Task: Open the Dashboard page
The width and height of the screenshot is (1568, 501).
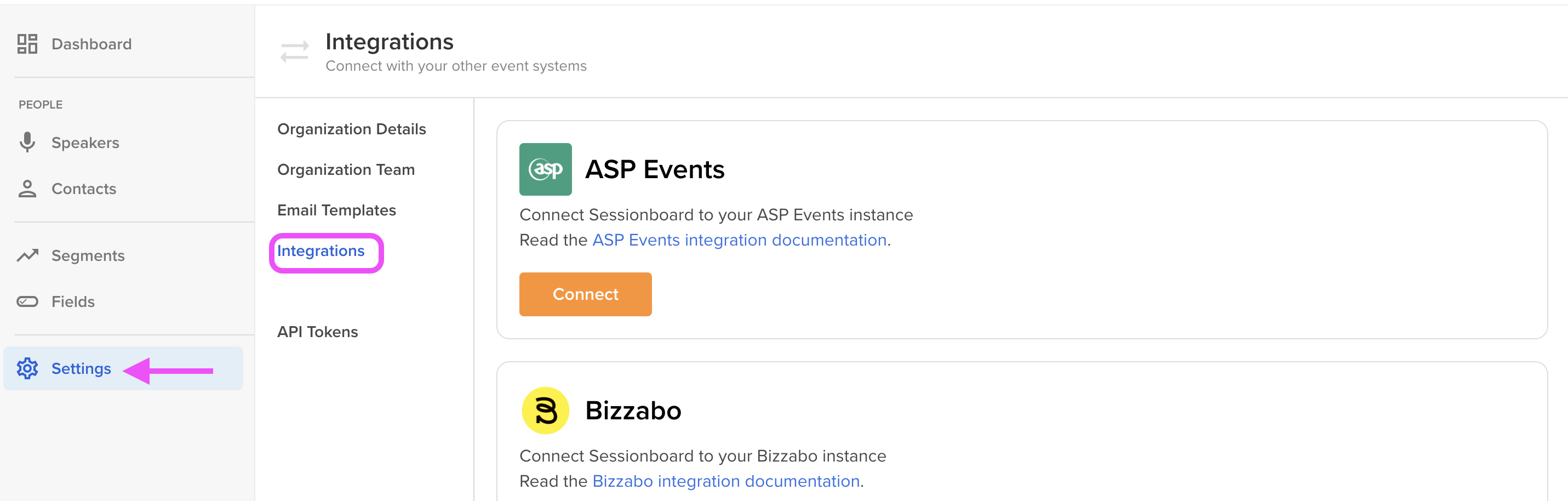Action: (91, 44)
